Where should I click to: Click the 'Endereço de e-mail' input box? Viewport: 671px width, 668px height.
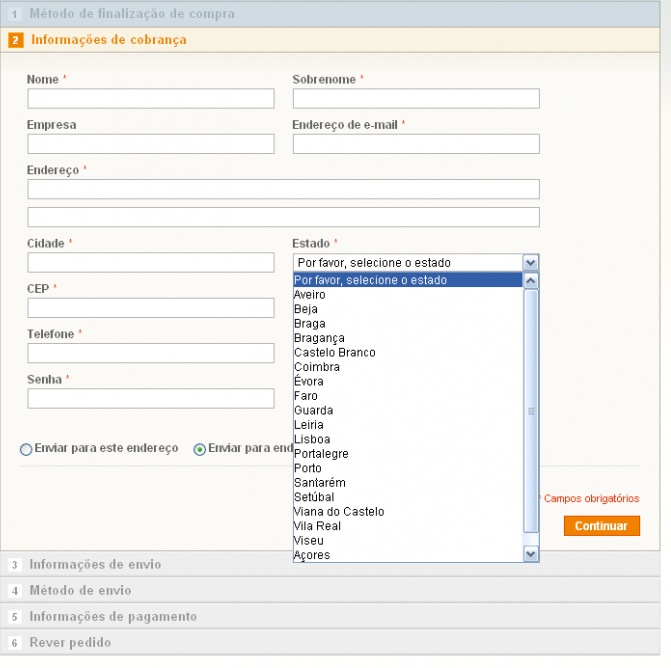click(416, 144)
